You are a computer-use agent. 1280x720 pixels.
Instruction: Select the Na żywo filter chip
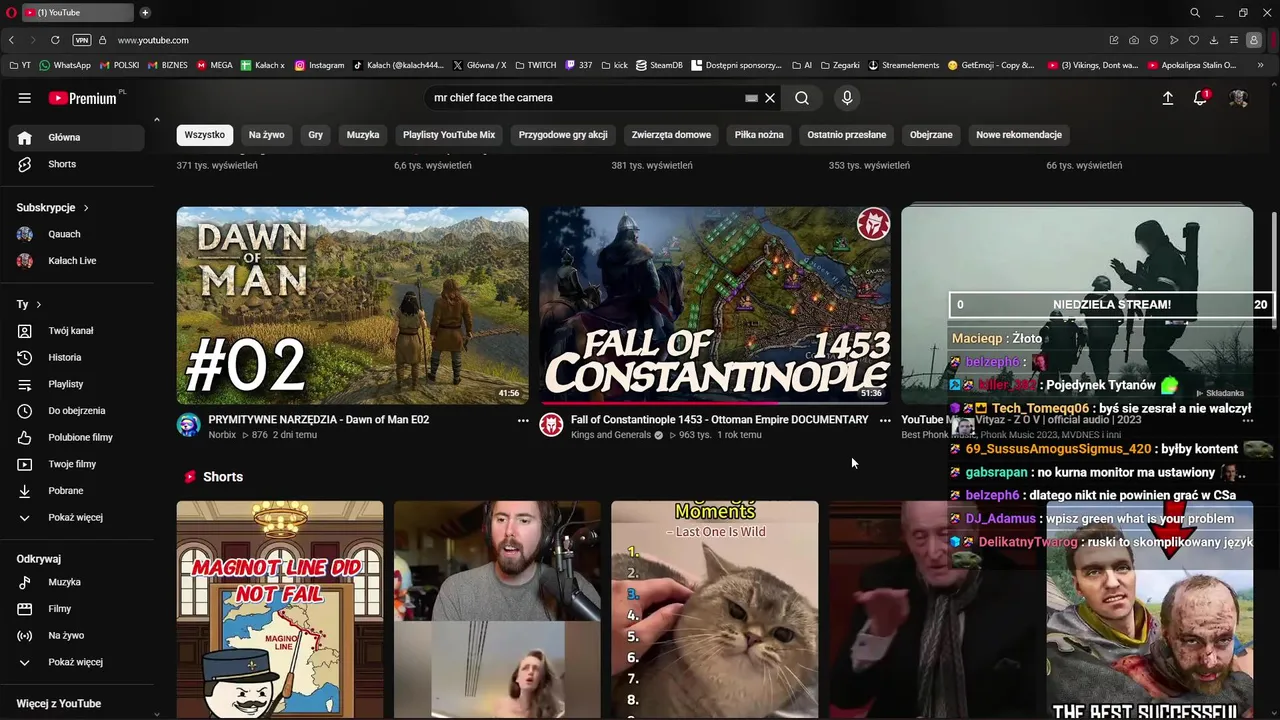click(x=267, y=135)
